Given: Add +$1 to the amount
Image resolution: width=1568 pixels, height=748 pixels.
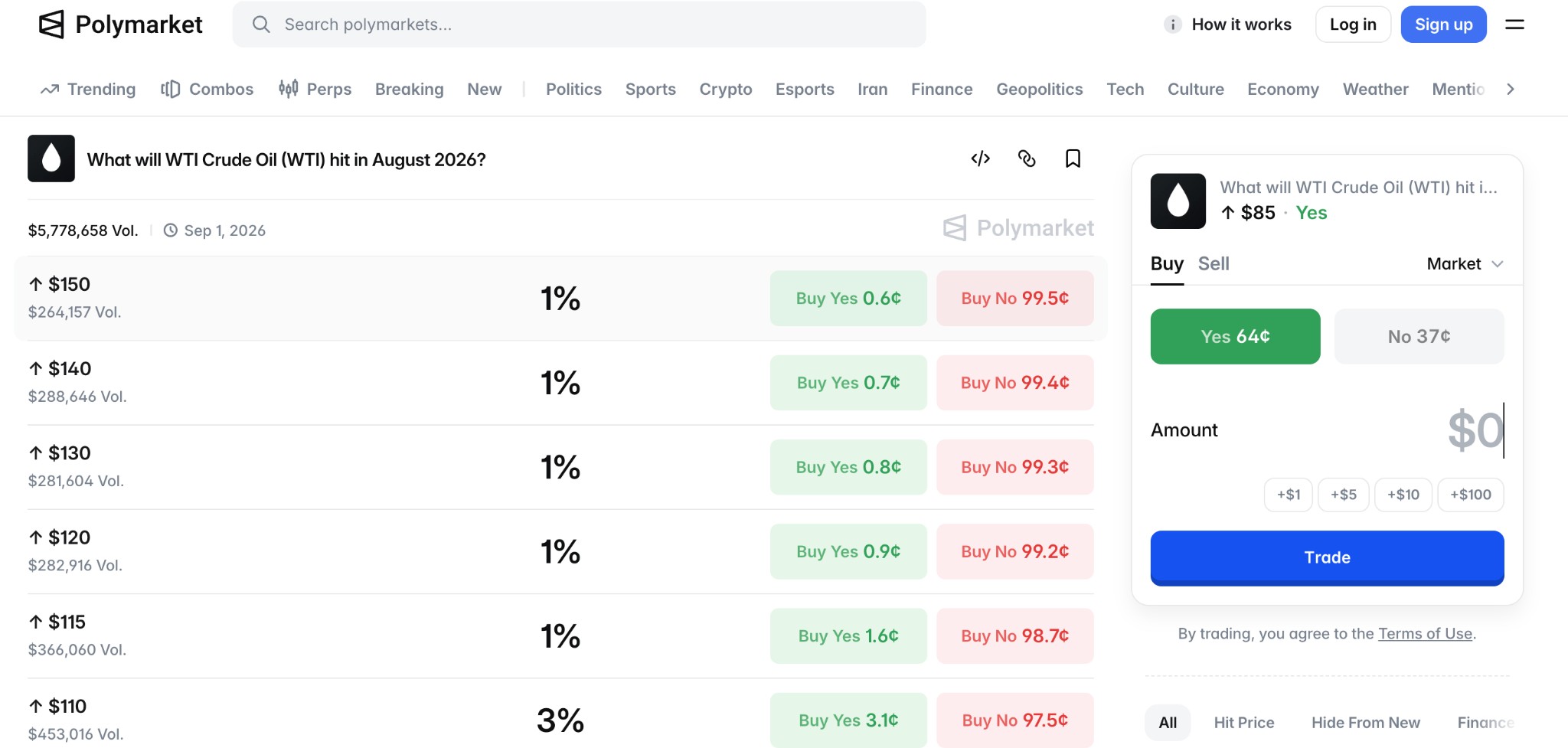Looking at the screenshot, I should pyautogui.click(x=1289, y=495).
